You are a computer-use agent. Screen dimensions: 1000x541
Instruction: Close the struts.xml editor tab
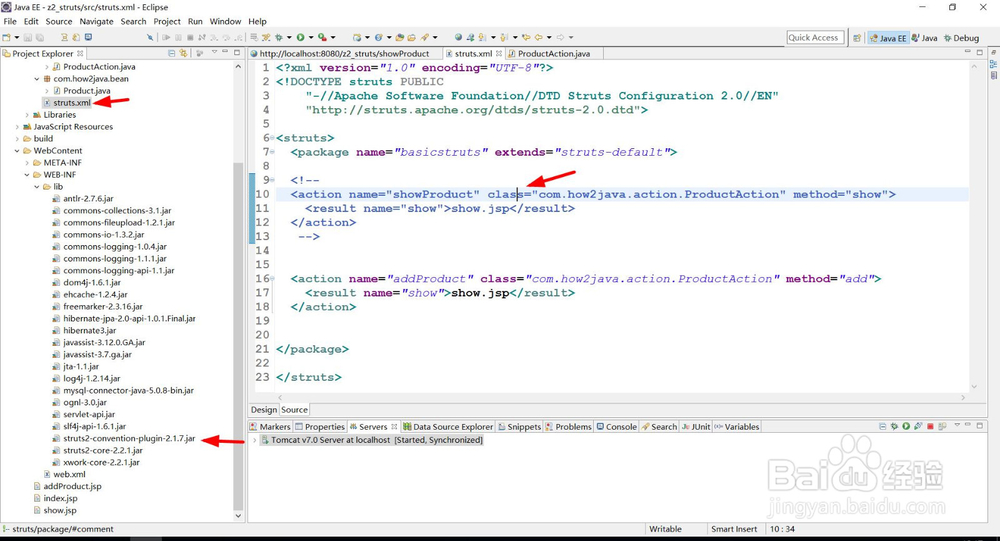[x=499, y=54]
